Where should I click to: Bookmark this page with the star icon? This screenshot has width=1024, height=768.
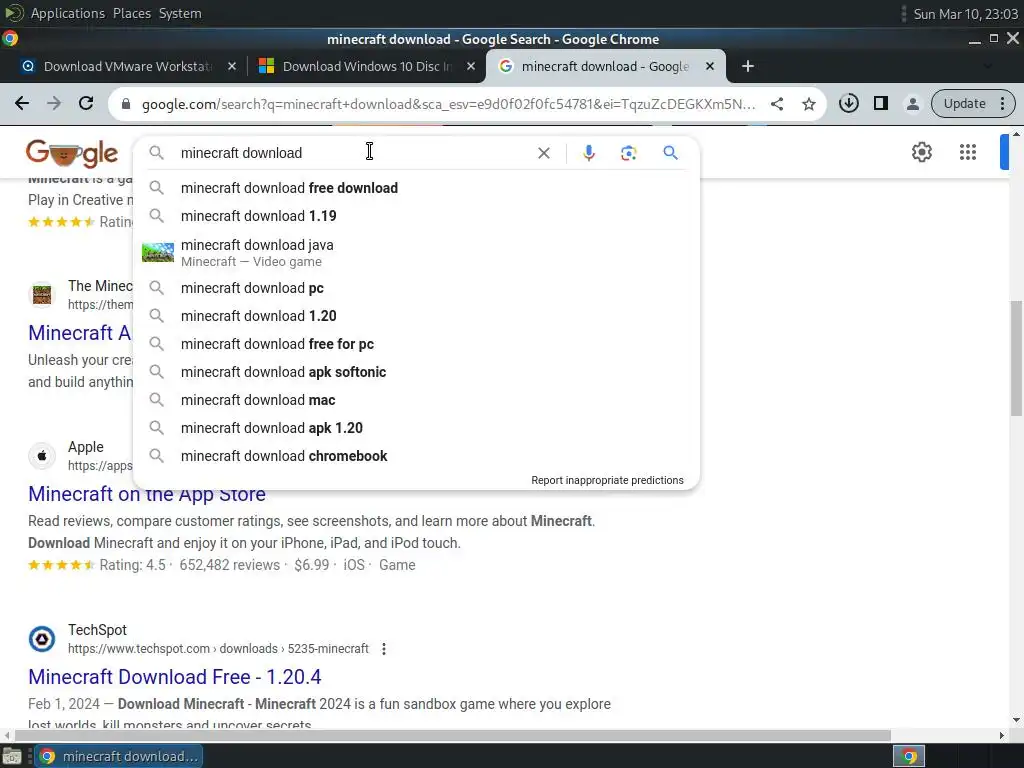click(809, 104)
